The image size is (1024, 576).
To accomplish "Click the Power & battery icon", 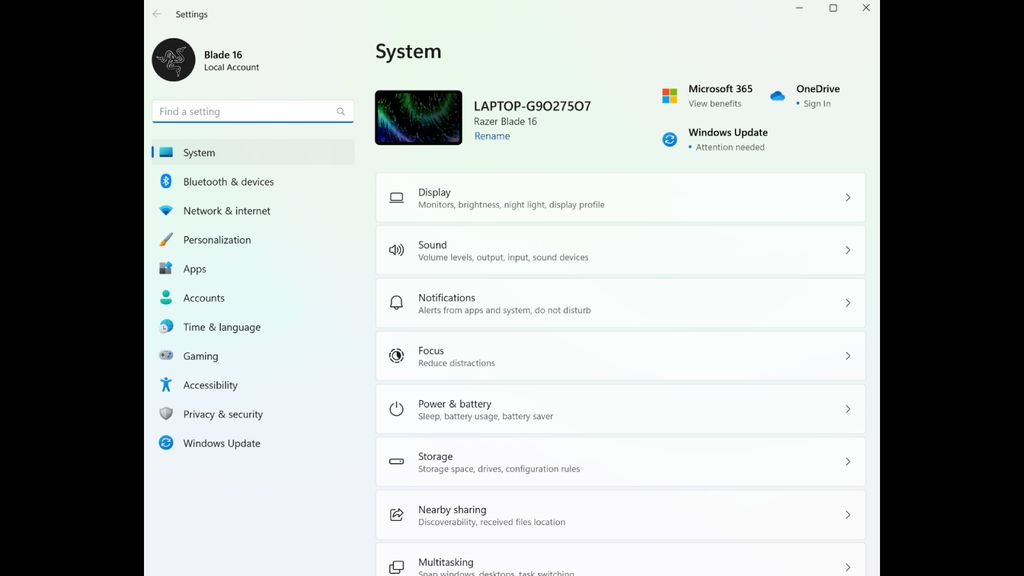I will coord(397,408).
